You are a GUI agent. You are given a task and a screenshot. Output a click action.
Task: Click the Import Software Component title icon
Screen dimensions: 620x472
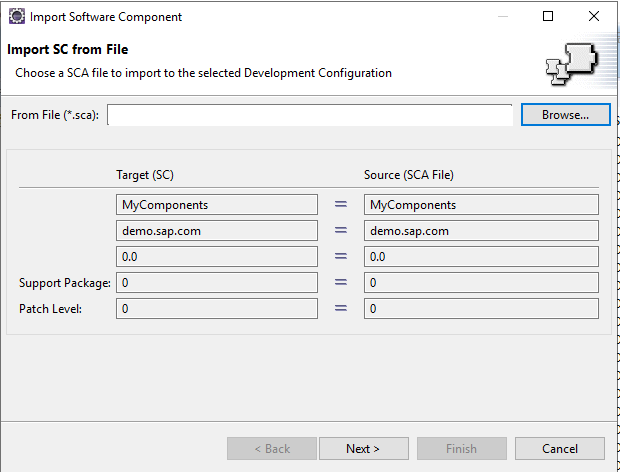[x=17, y=17]
